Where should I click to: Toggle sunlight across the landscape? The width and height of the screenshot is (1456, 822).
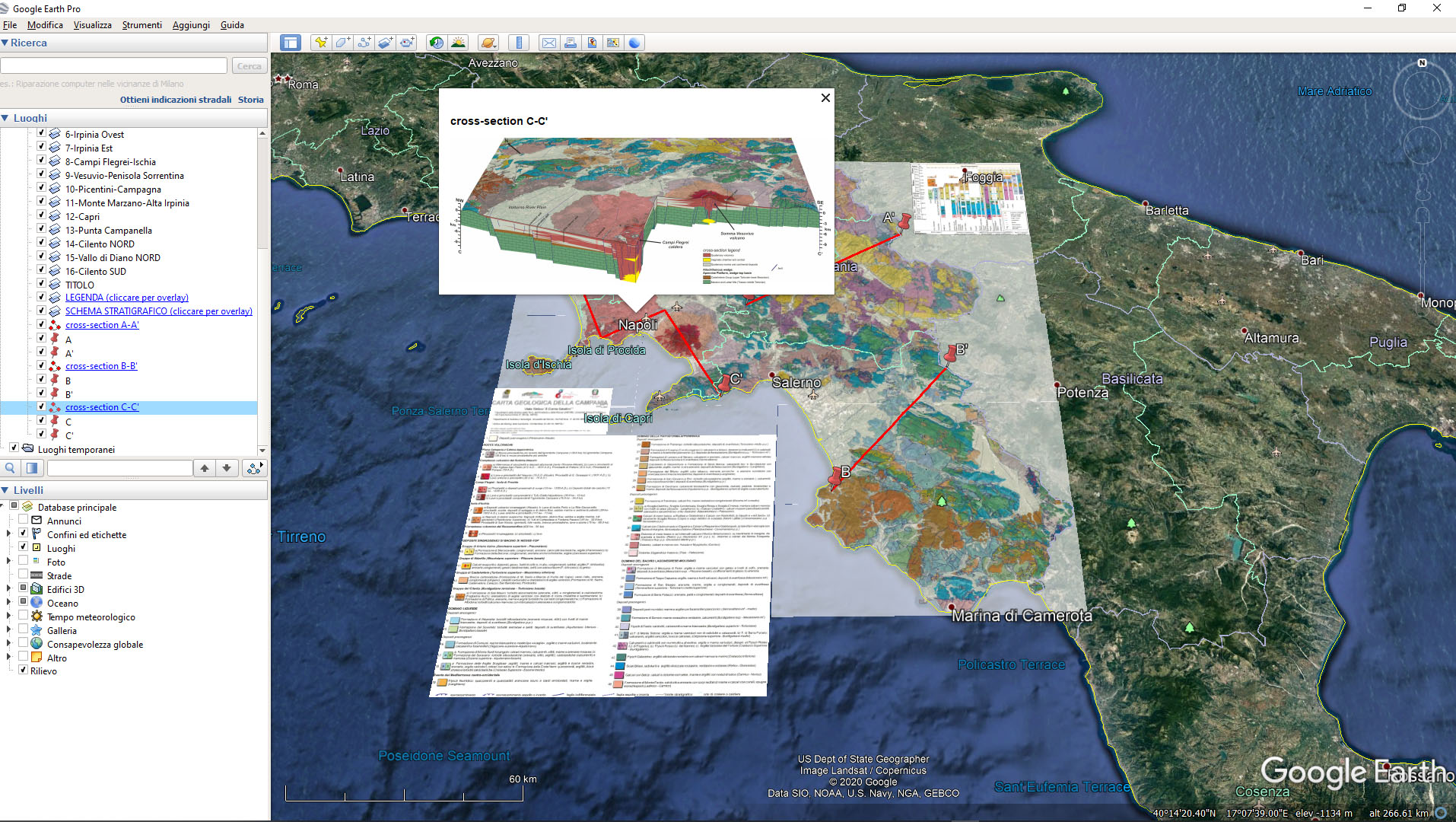pyautogui.click(x=458, y=43)
